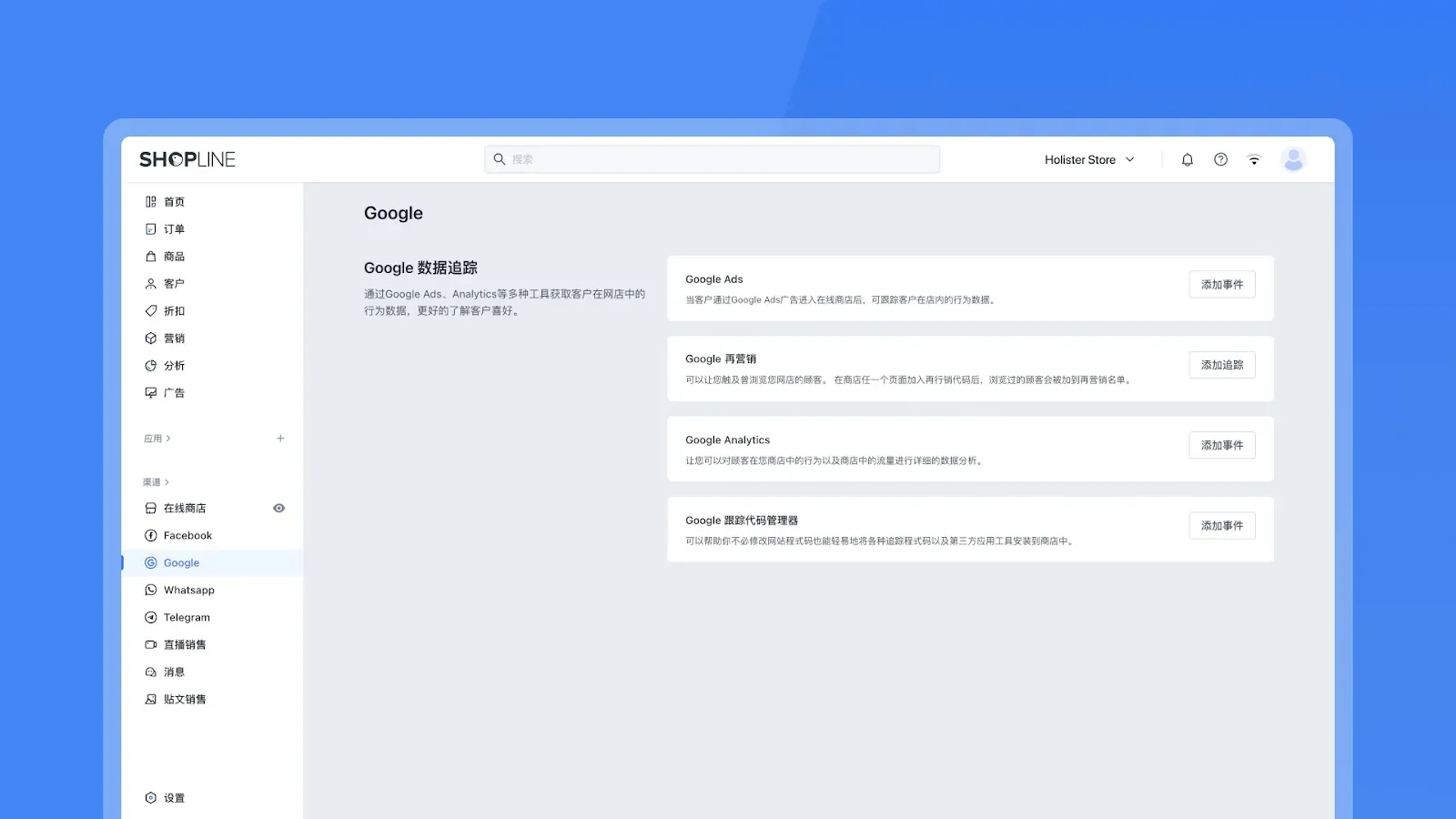This screenshot has height=819, width=1456.
Task: Open the 订单 menu item
Action: (x=174, y=229)
